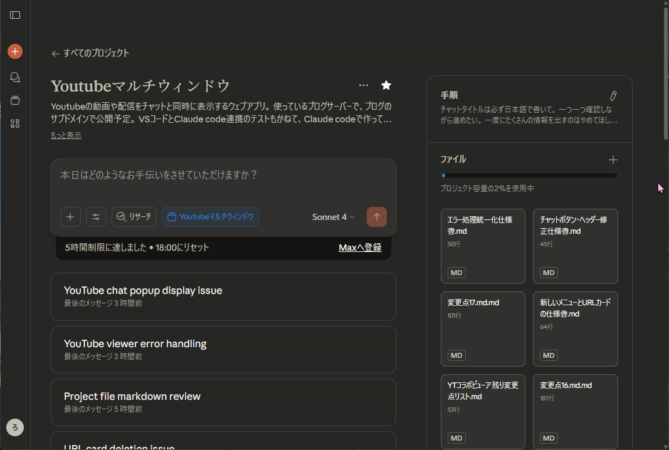The width and height of the screenshot is (669, 450).
Task: Open the tools settings sliders icon
Action: 96,217
